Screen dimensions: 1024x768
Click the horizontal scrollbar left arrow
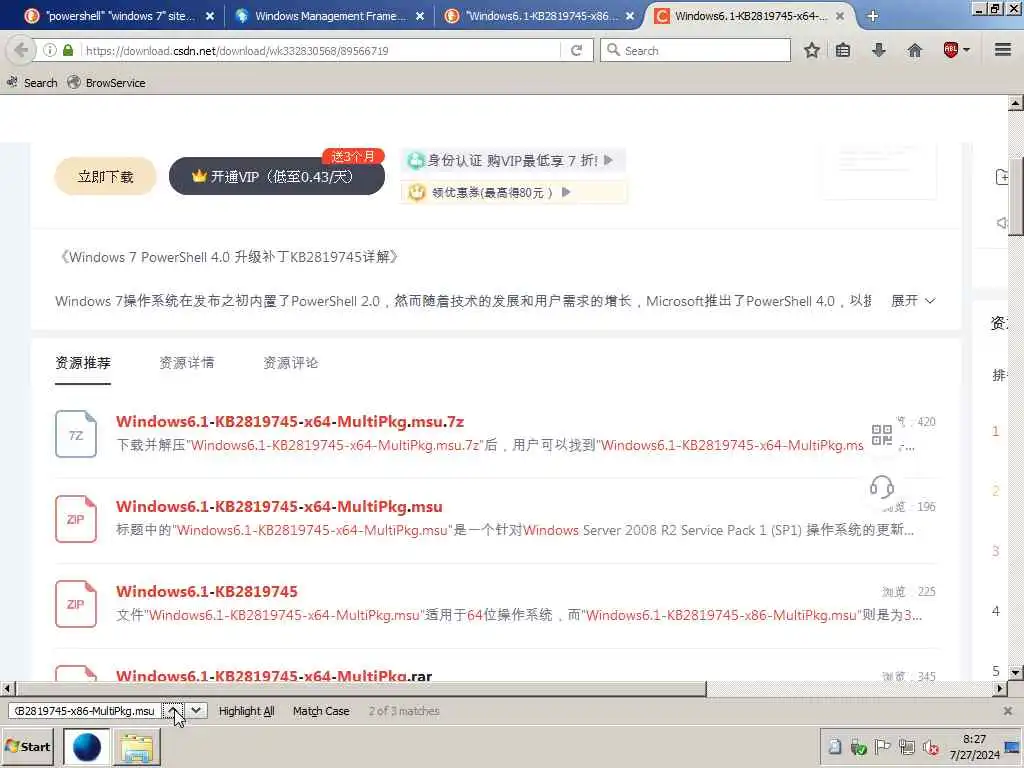tap(7, 688)
